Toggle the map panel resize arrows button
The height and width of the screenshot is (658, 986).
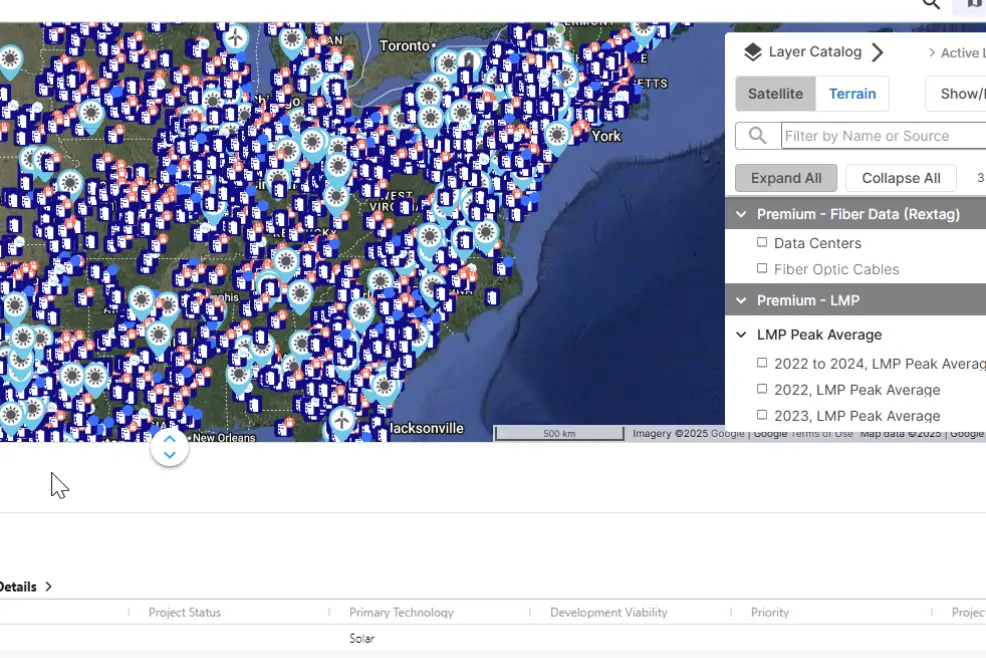170,447
